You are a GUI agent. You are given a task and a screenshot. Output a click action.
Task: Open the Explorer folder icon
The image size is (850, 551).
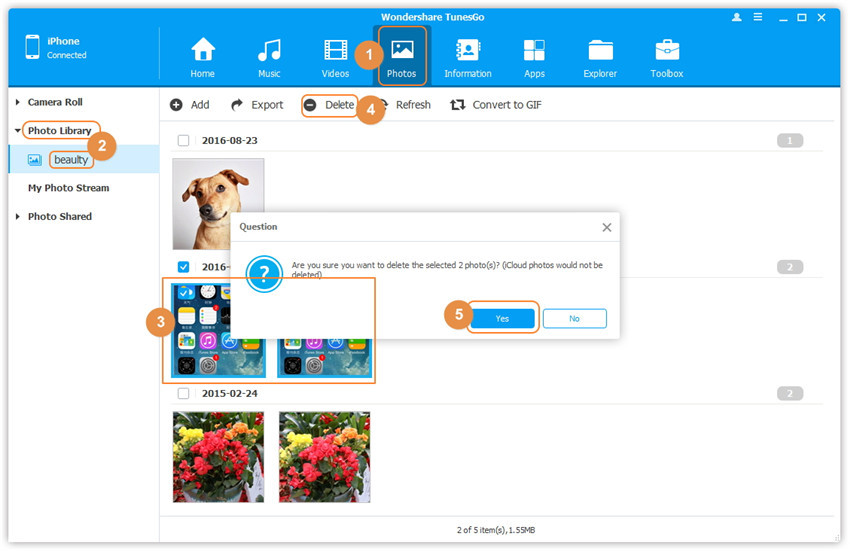600,50
